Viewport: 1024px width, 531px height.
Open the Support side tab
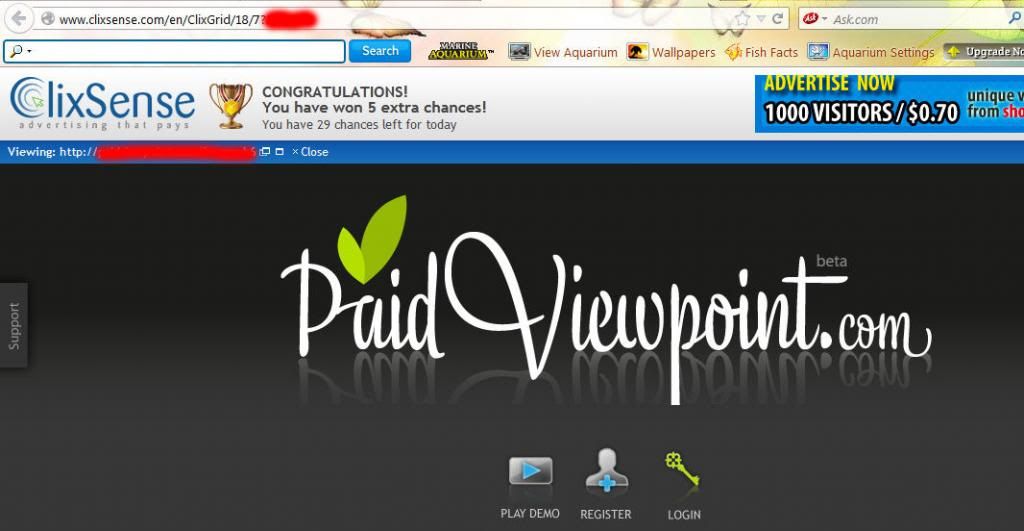(14, 325)
